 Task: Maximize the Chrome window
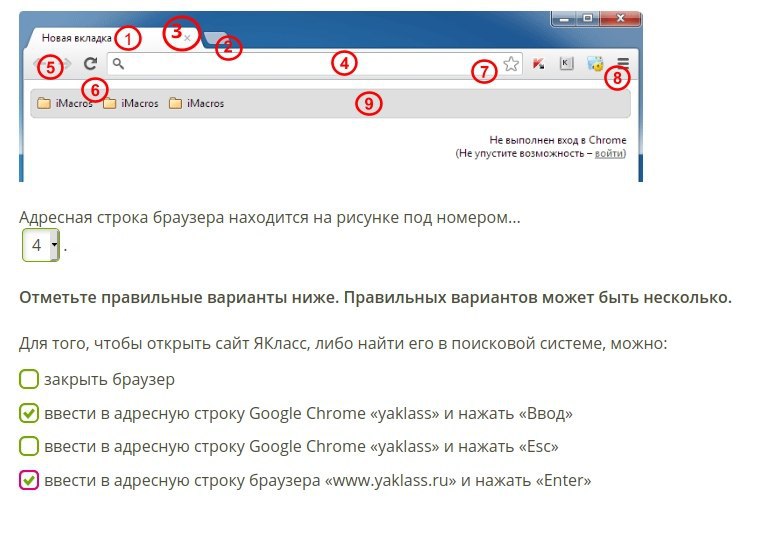(x=588, y=19)
